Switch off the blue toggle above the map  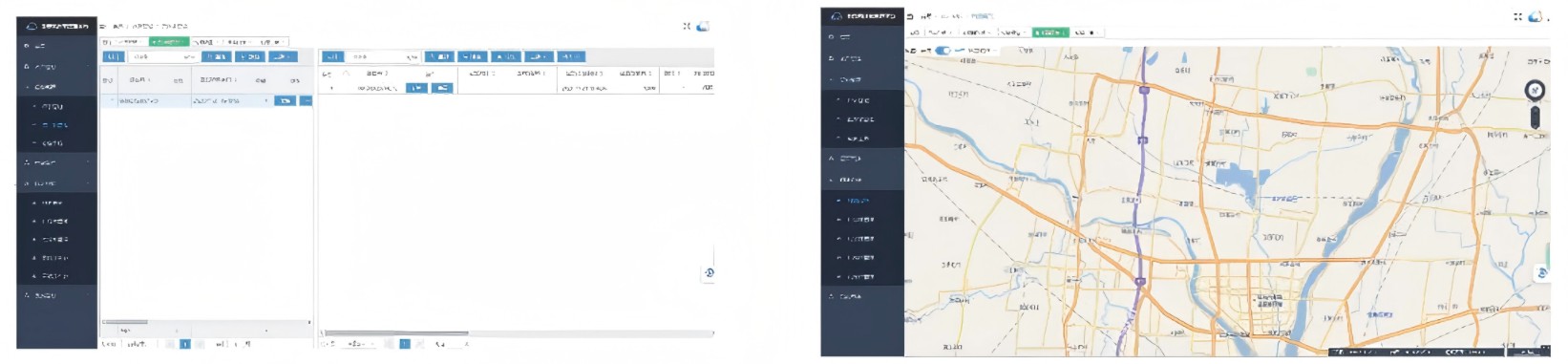pyautogui.click(x=943, y=51)
